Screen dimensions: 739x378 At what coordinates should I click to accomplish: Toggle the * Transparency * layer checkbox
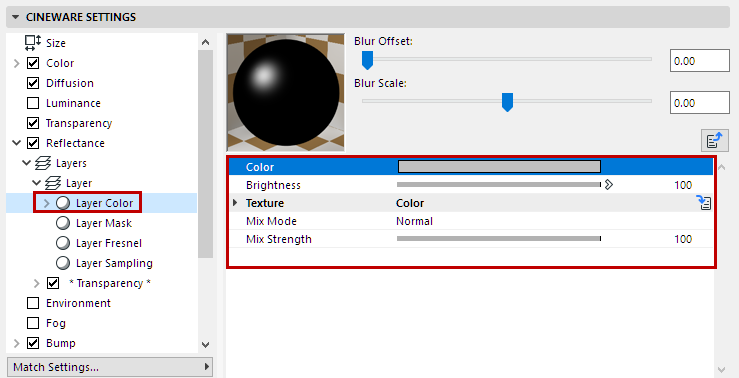tap(53, 283)
